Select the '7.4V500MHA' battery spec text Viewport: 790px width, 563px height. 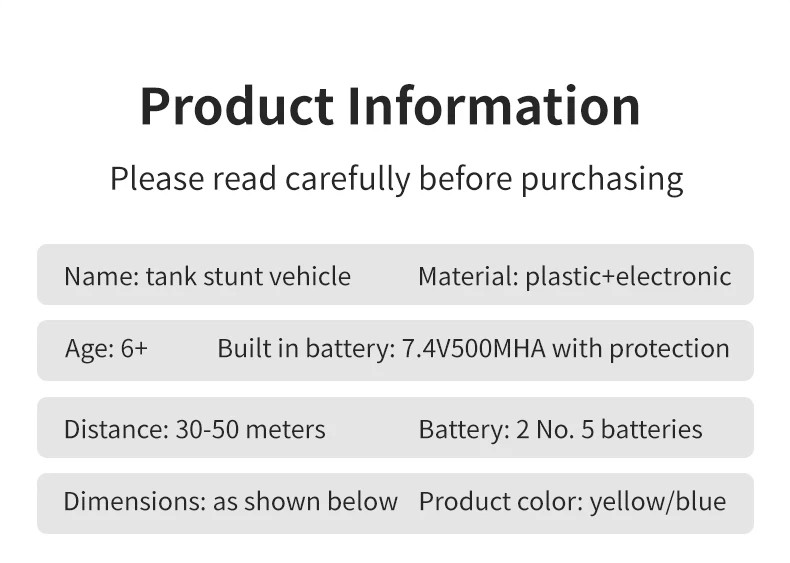click(x=473, y=349)
